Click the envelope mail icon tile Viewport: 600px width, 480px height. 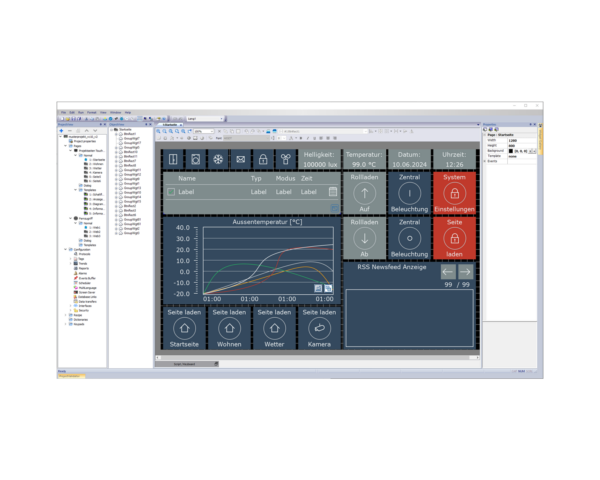tap(241, 159)
